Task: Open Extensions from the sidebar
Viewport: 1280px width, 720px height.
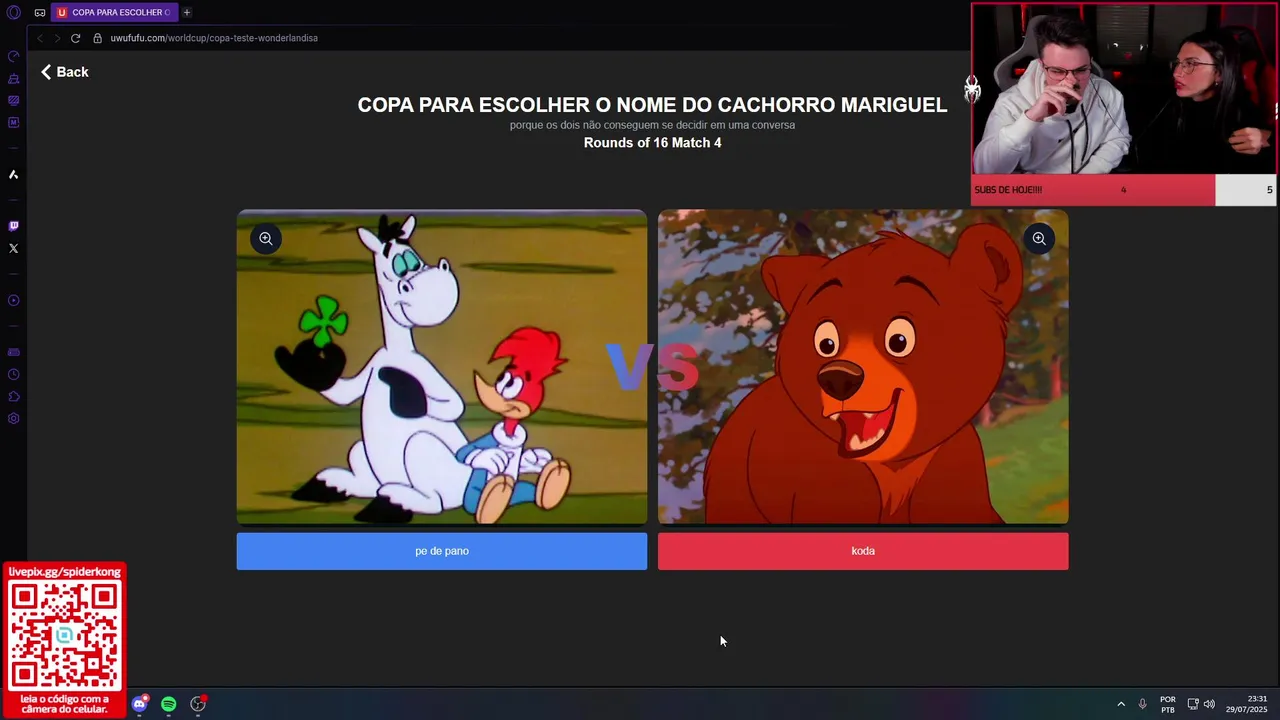Action: pyautogui.click(x=13, y=396)
